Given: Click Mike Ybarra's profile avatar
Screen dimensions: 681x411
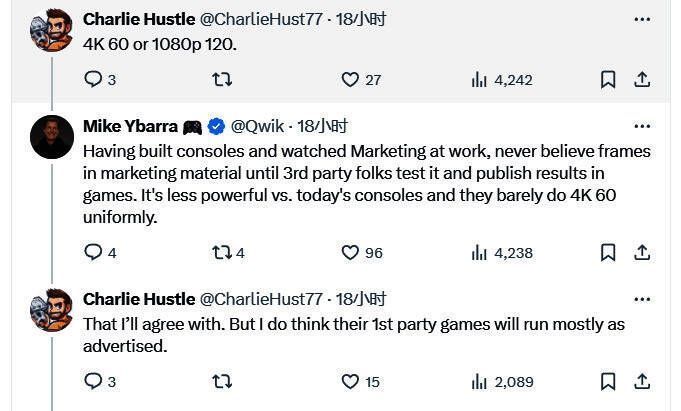Looking at the screenshot, I should pyautogui.click(x=52, y=137).
